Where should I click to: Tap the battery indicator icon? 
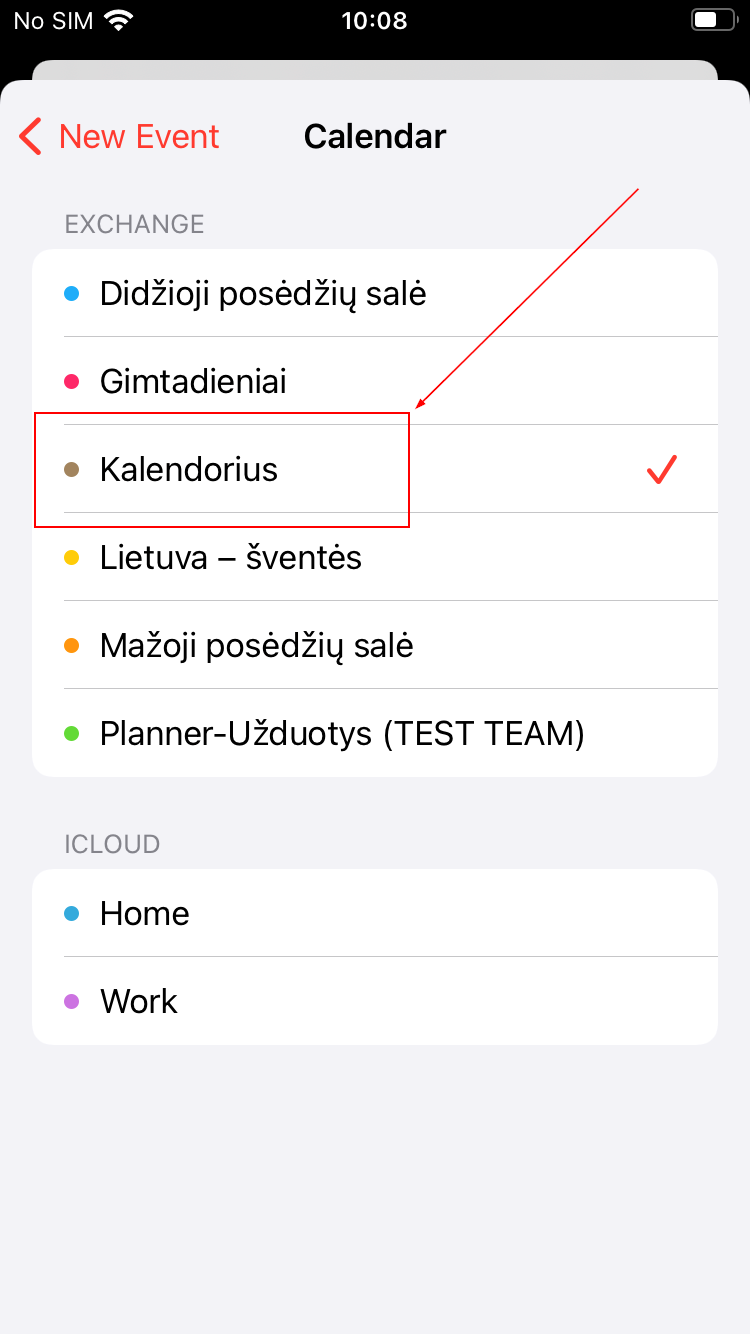[x=711, y=20]
